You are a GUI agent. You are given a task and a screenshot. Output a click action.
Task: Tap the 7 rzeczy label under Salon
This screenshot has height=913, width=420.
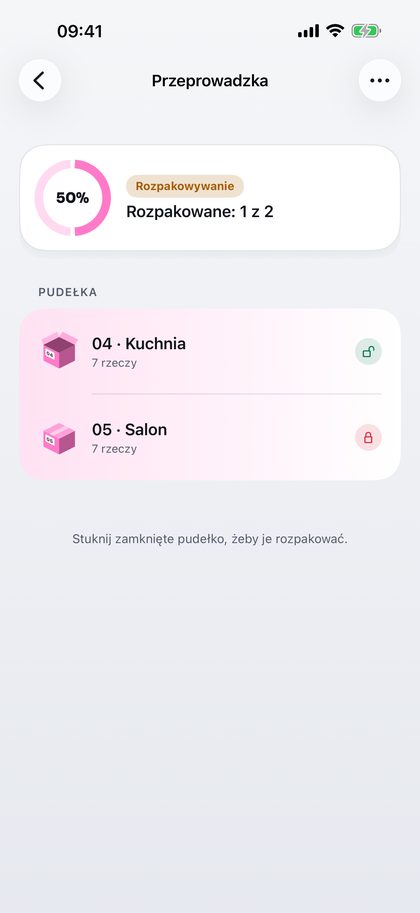pos(114,449)
